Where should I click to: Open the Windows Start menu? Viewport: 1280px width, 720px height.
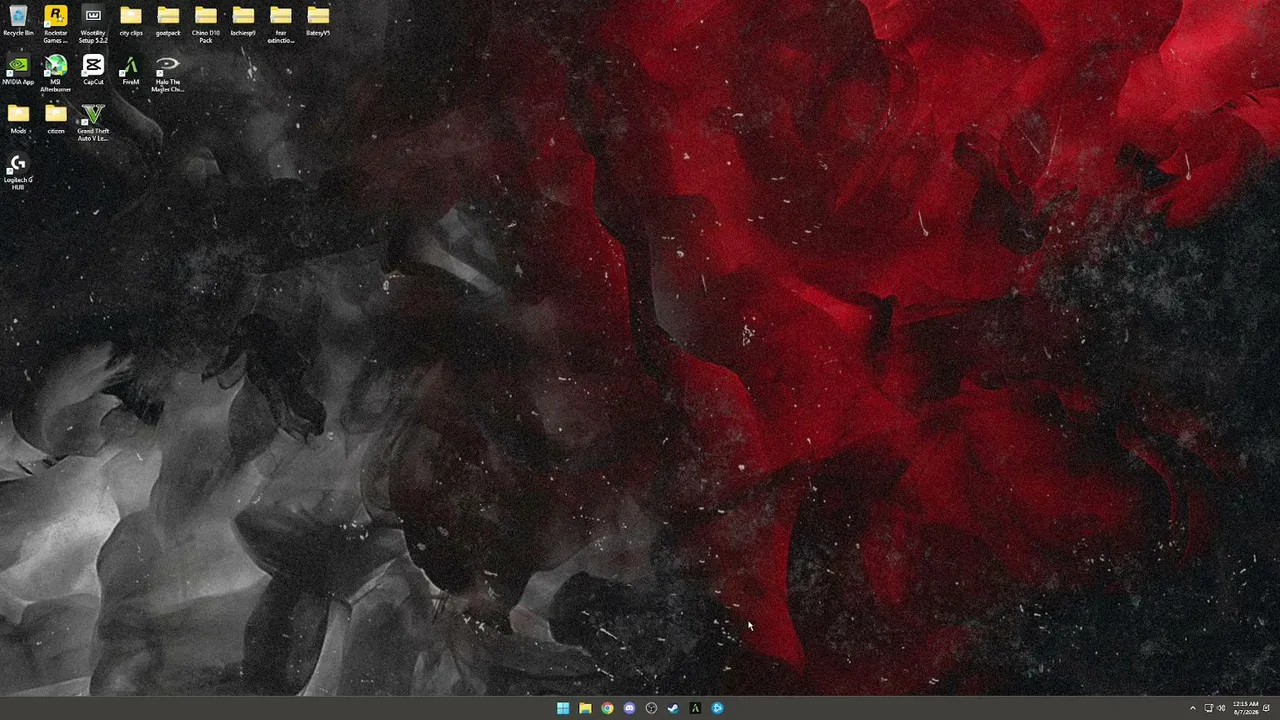pyautogui.click(x=563, y=708)
